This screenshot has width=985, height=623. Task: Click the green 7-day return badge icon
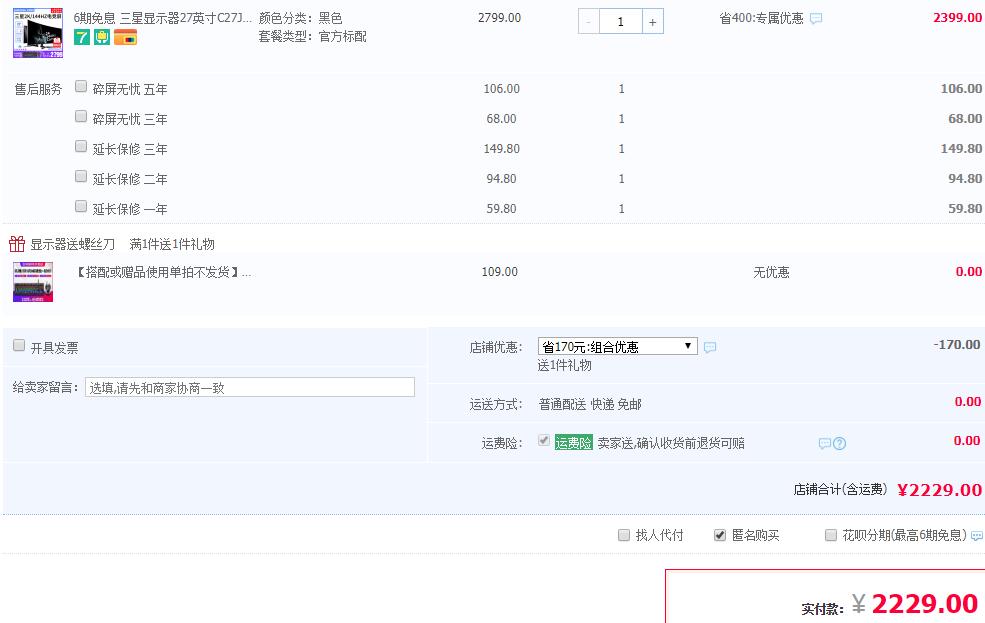pyautogui.click(x=82, y=37)
